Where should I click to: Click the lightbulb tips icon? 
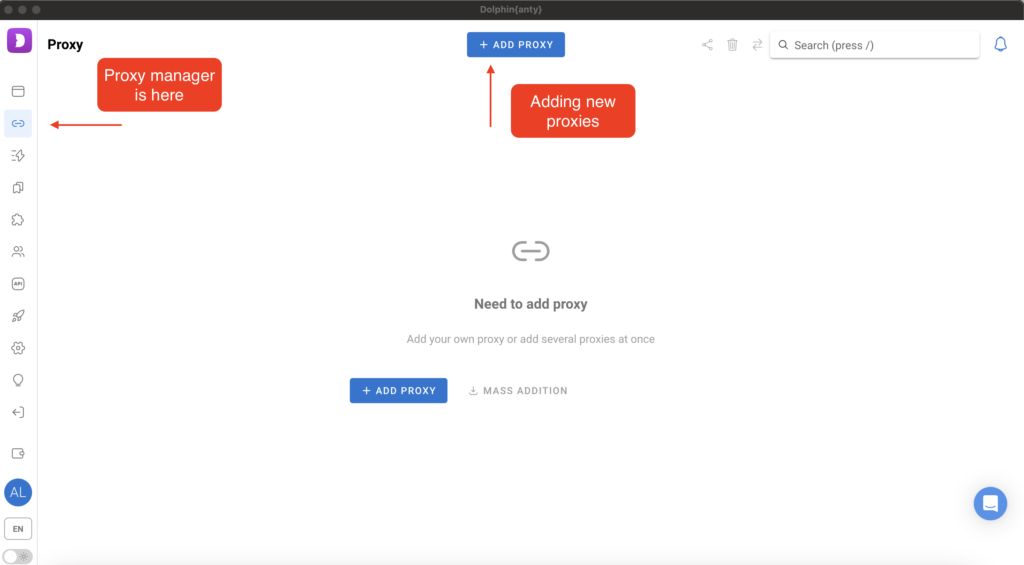(x=18, y=380)
